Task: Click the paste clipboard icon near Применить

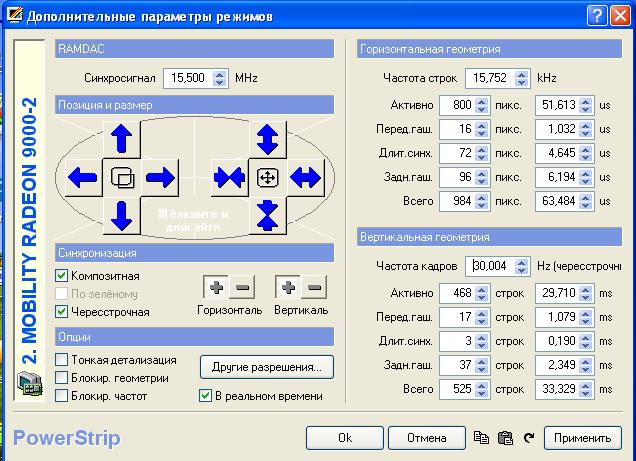Action: pos(505,438)
